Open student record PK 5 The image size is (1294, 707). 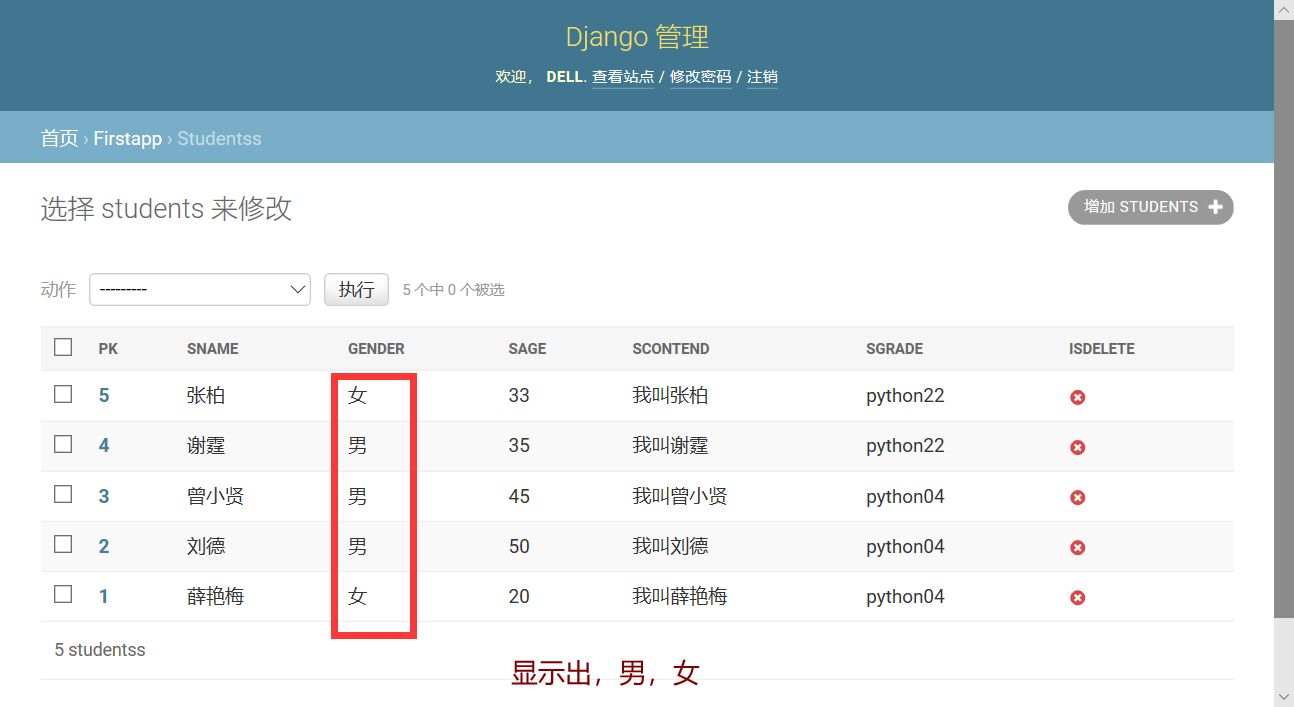(104, 396)
